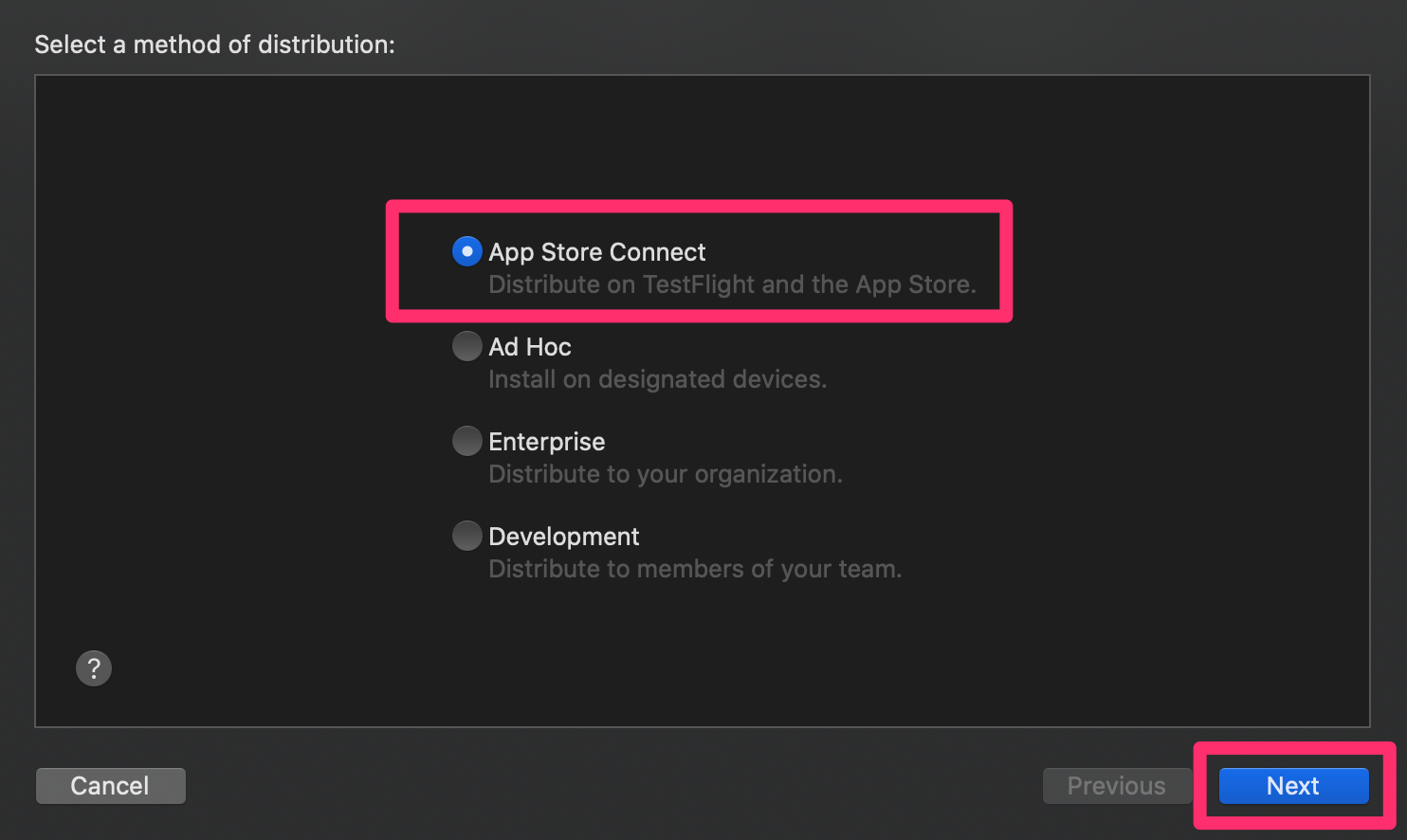Choose the Ad Hoc radio button
This screenshot has width=1407, height=840.
point(466,346)
